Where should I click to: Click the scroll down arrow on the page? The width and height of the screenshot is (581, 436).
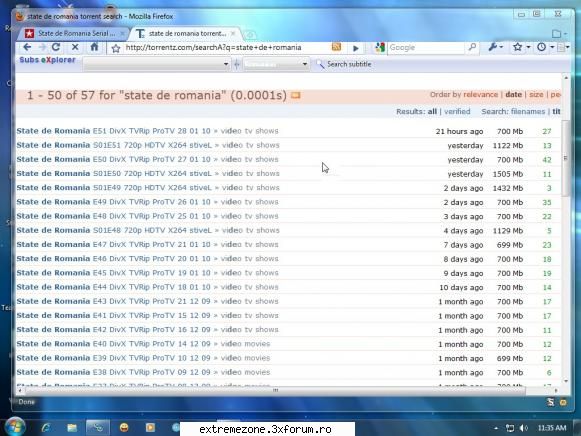tap(566, 381)
